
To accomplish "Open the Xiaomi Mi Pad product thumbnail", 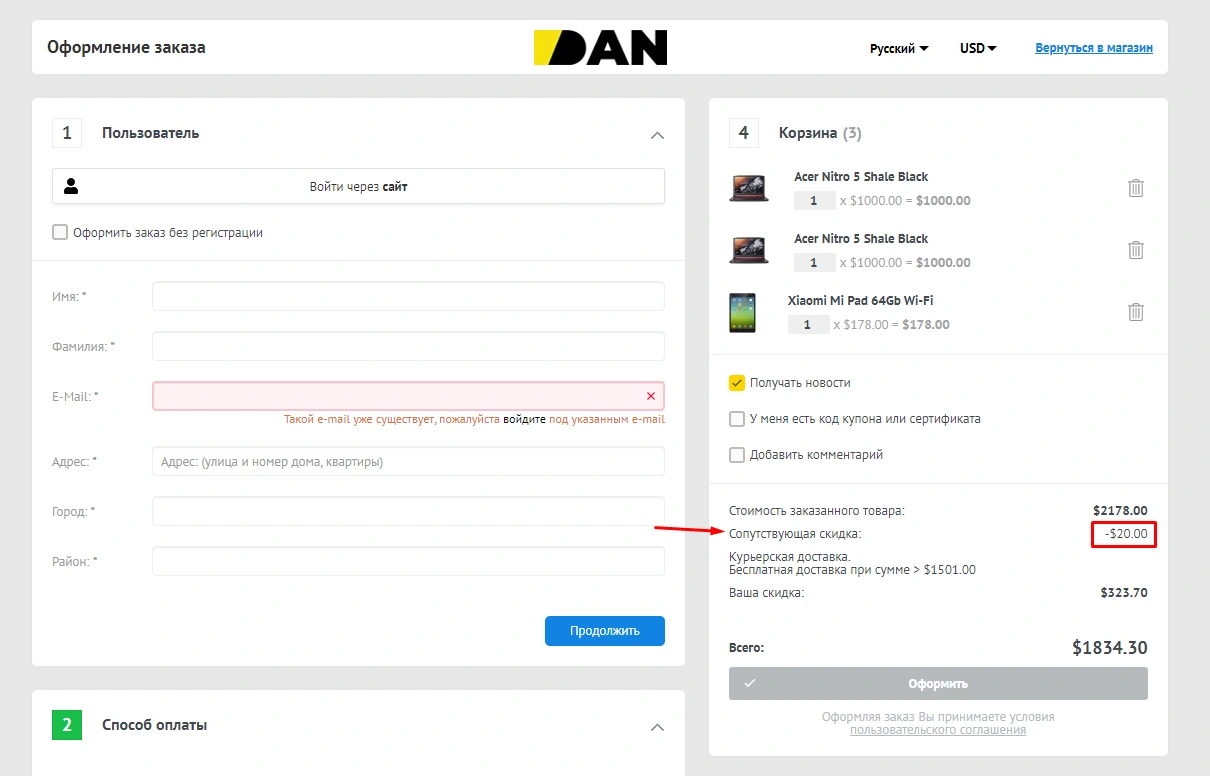I will pos(742,313).
